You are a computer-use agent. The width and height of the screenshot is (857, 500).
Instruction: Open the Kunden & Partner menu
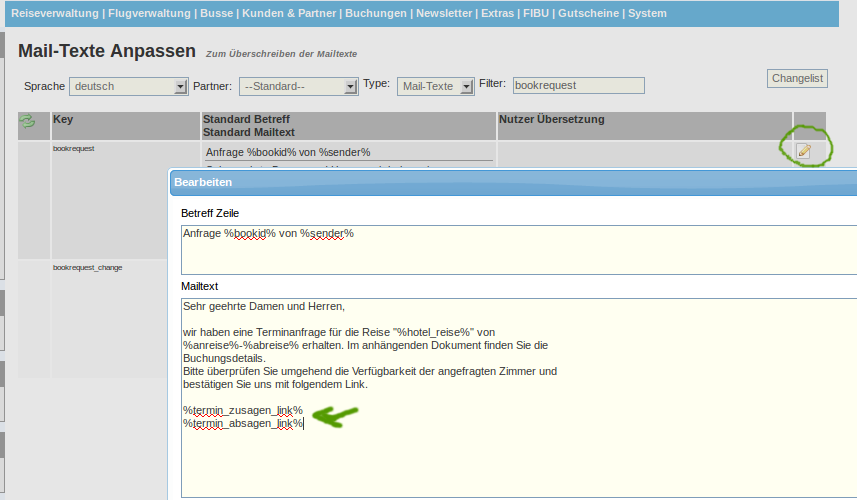pyautogui.click(x=289, y=14)
